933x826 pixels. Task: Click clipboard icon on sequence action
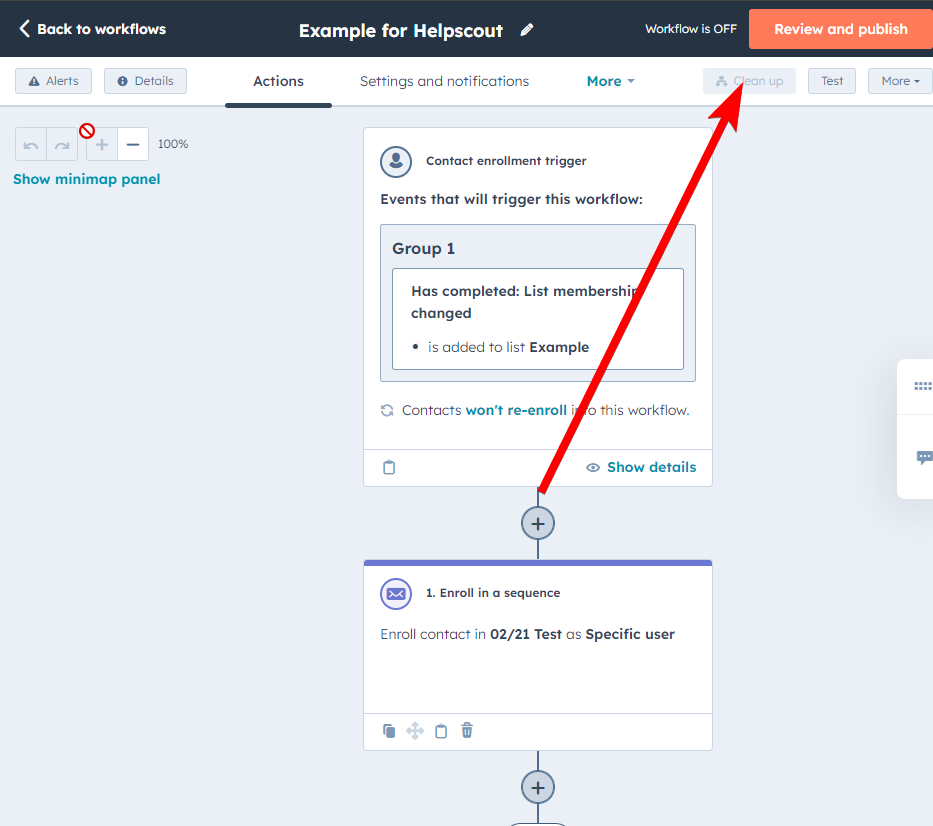[x=441, y=730]
